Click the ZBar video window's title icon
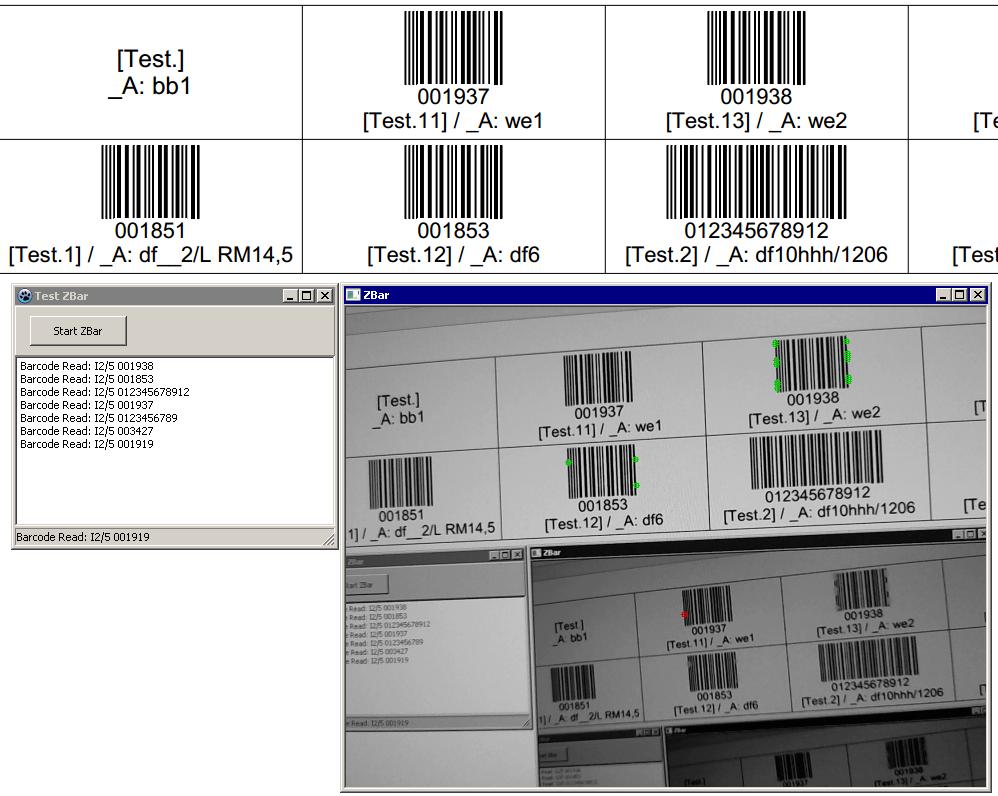 [x=353, y=295]
